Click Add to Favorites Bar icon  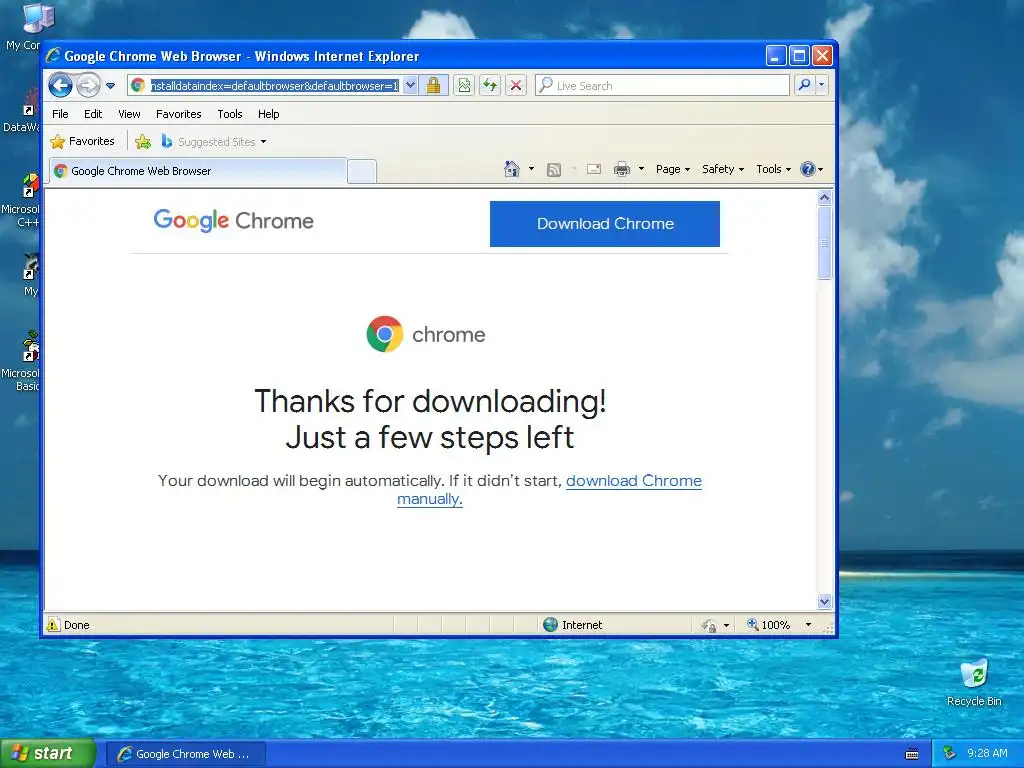coord(143,141)
